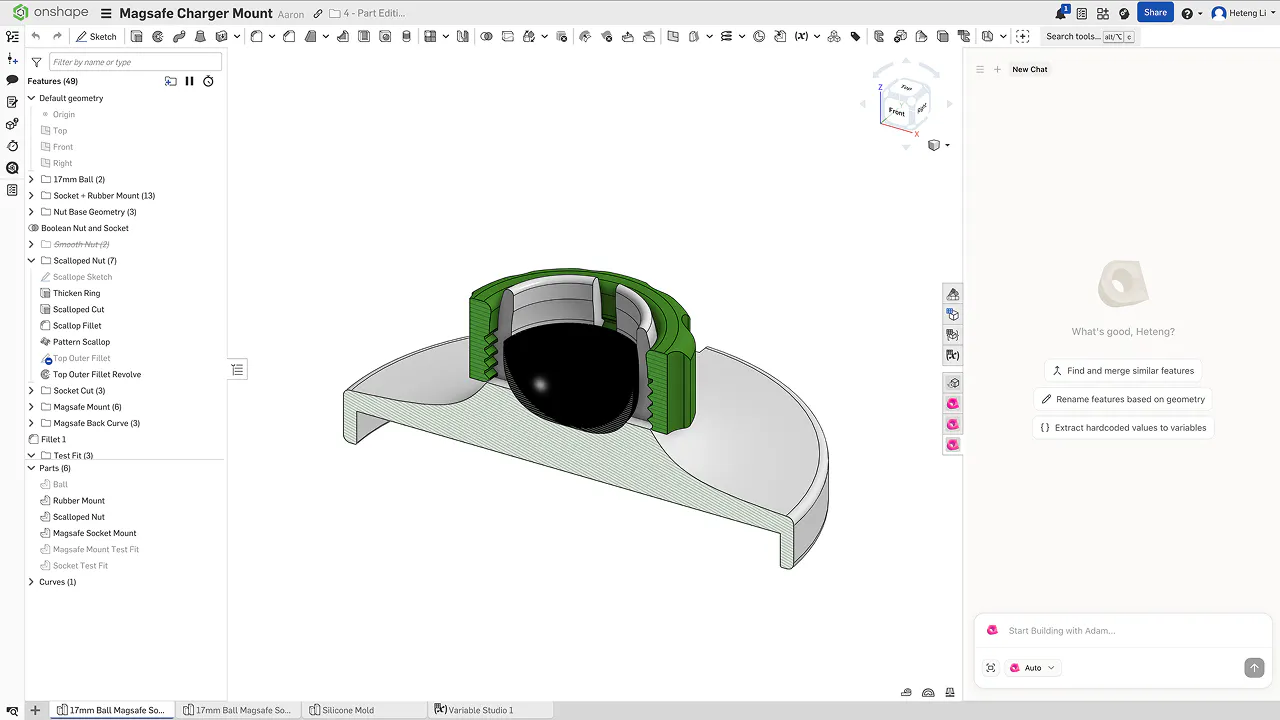Click the Filter by name or type field
The width and height of the screenshot is (1280, 720).
point(135,62)
